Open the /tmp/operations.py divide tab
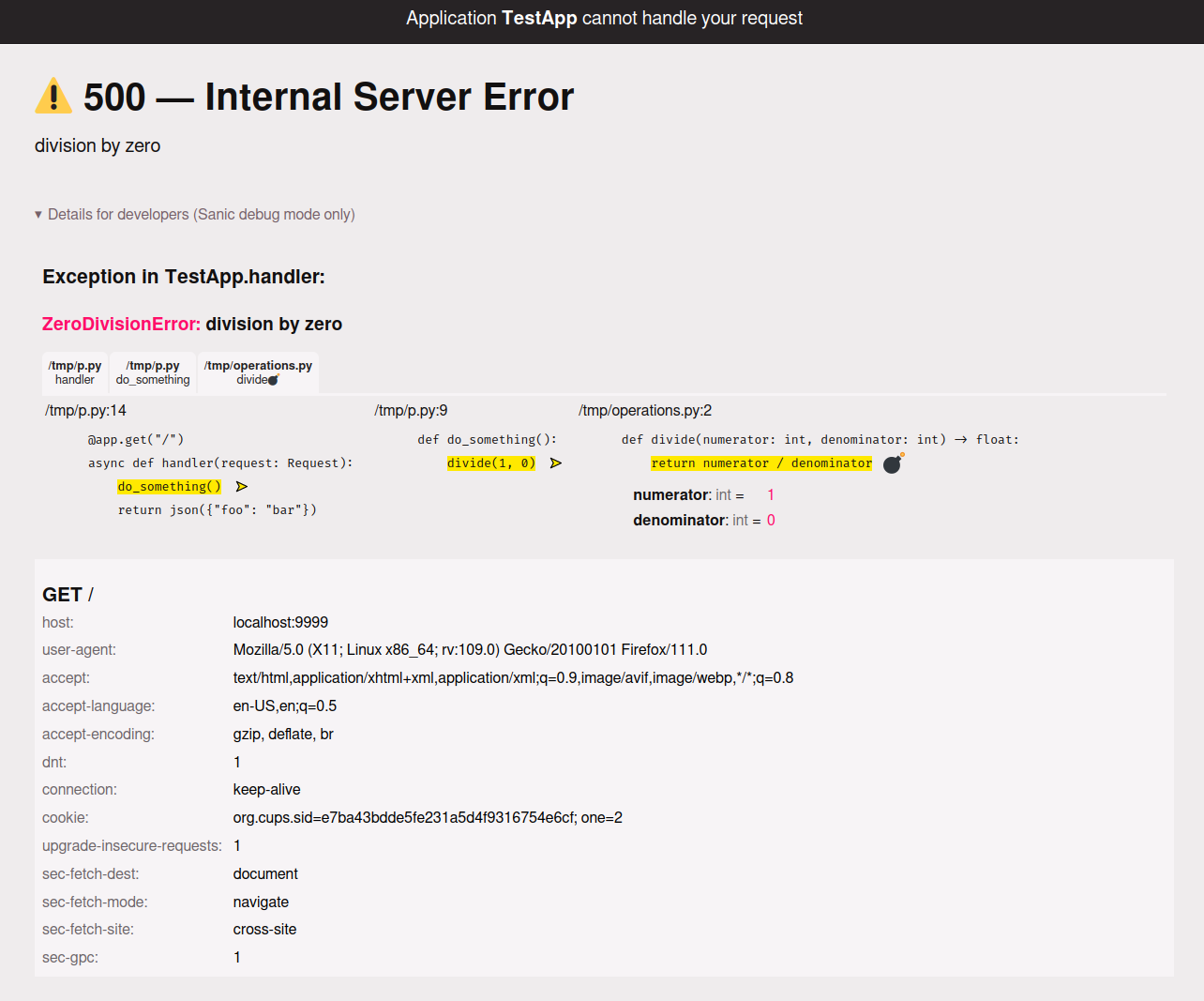Image resolution: width=1204 pixels, height=1001 pixels. (x=258, y=372)
